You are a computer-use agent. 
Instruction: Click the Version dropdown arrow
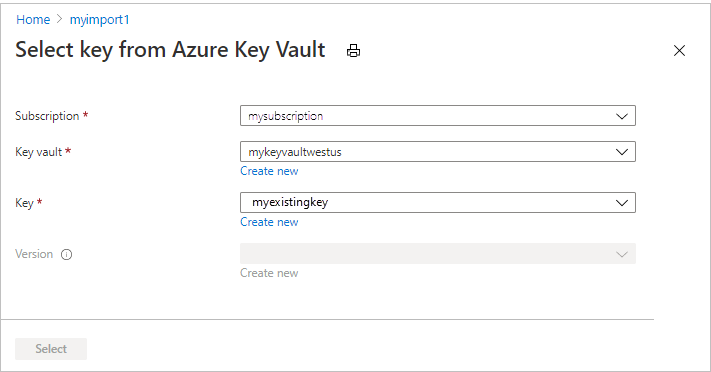click(622, 254)
